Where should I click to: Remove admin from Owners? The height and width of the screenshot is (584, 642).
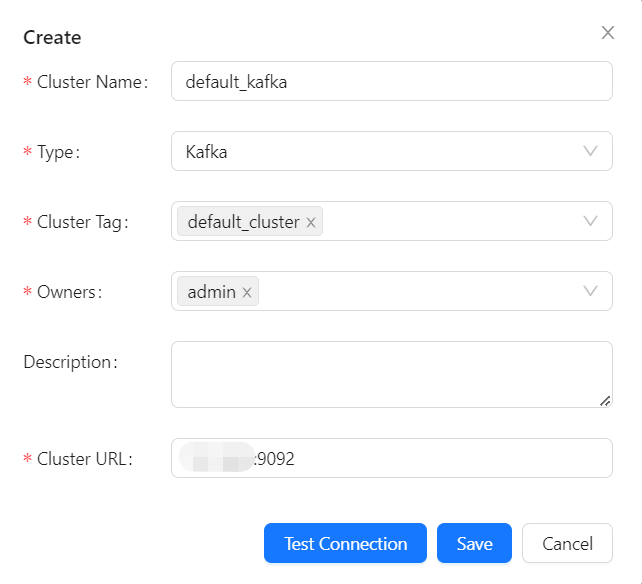point(247,293)
